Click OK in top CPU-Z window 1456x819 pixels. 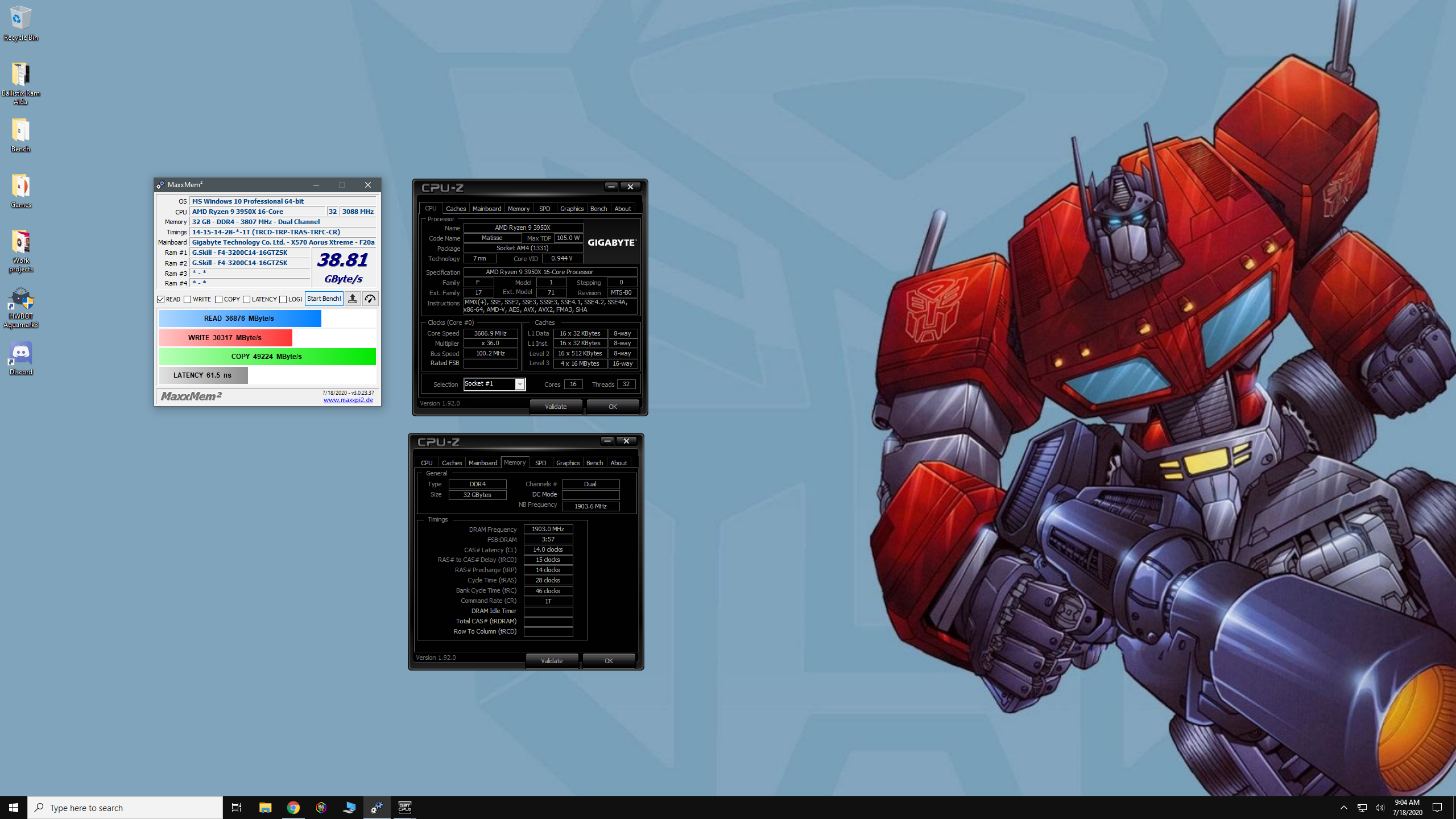point(613,407)
